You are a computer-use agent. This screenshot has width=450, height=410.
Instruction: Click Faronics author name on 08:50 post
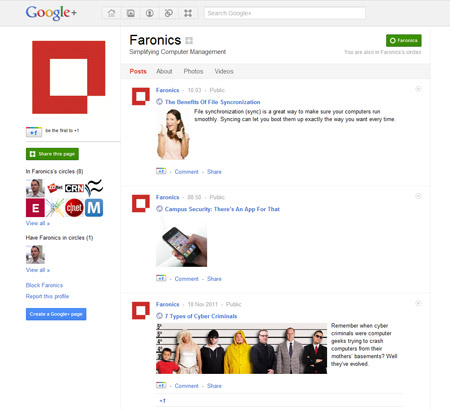tap(167, 197)
